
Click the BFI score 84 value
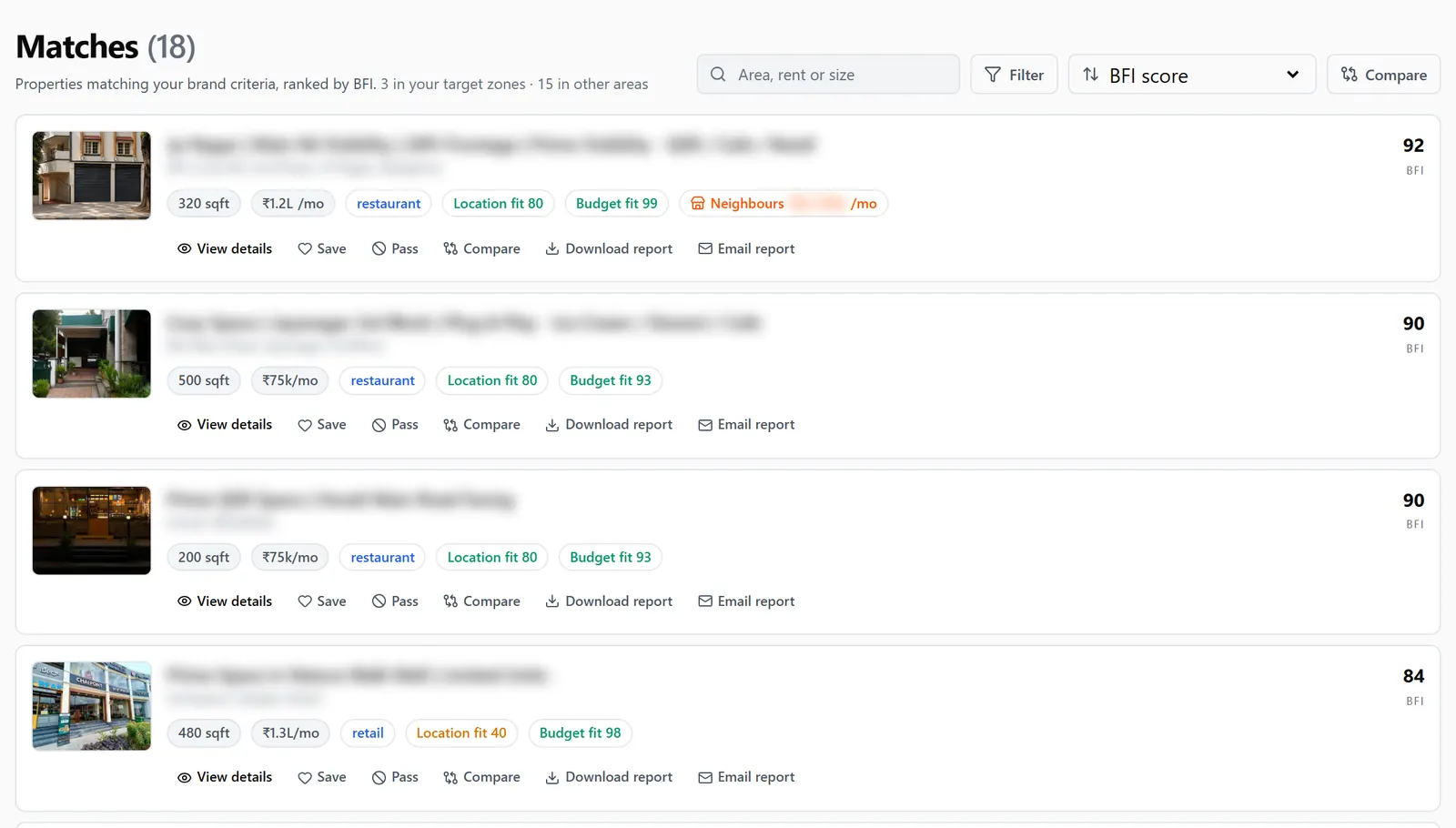(x=1413, y=676)
